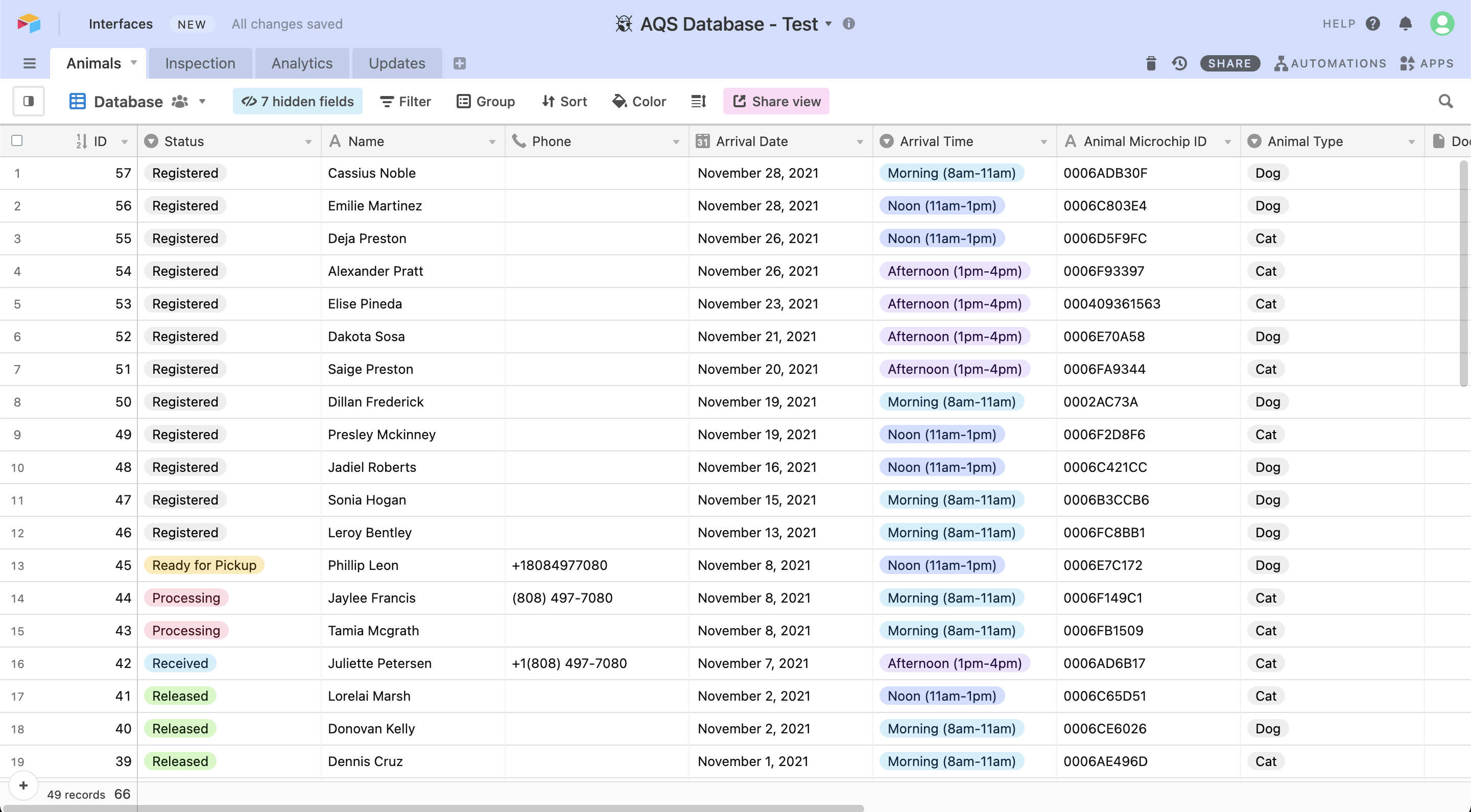Open the row height icon
1471x812 pixels.
point(698,102)
